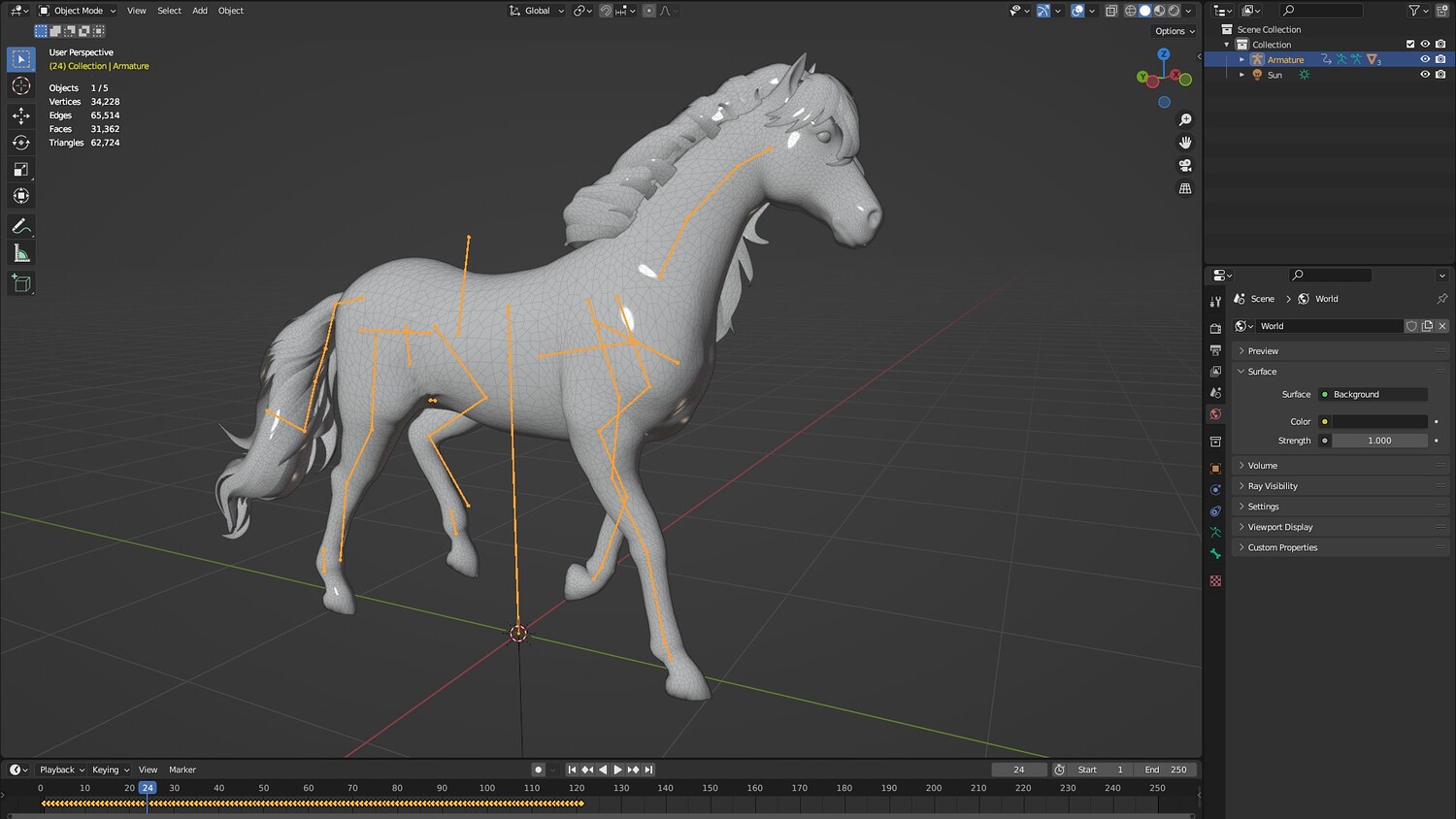Open the timeline Playback menu
The image size is (1456, 819).
pos(62,770)
